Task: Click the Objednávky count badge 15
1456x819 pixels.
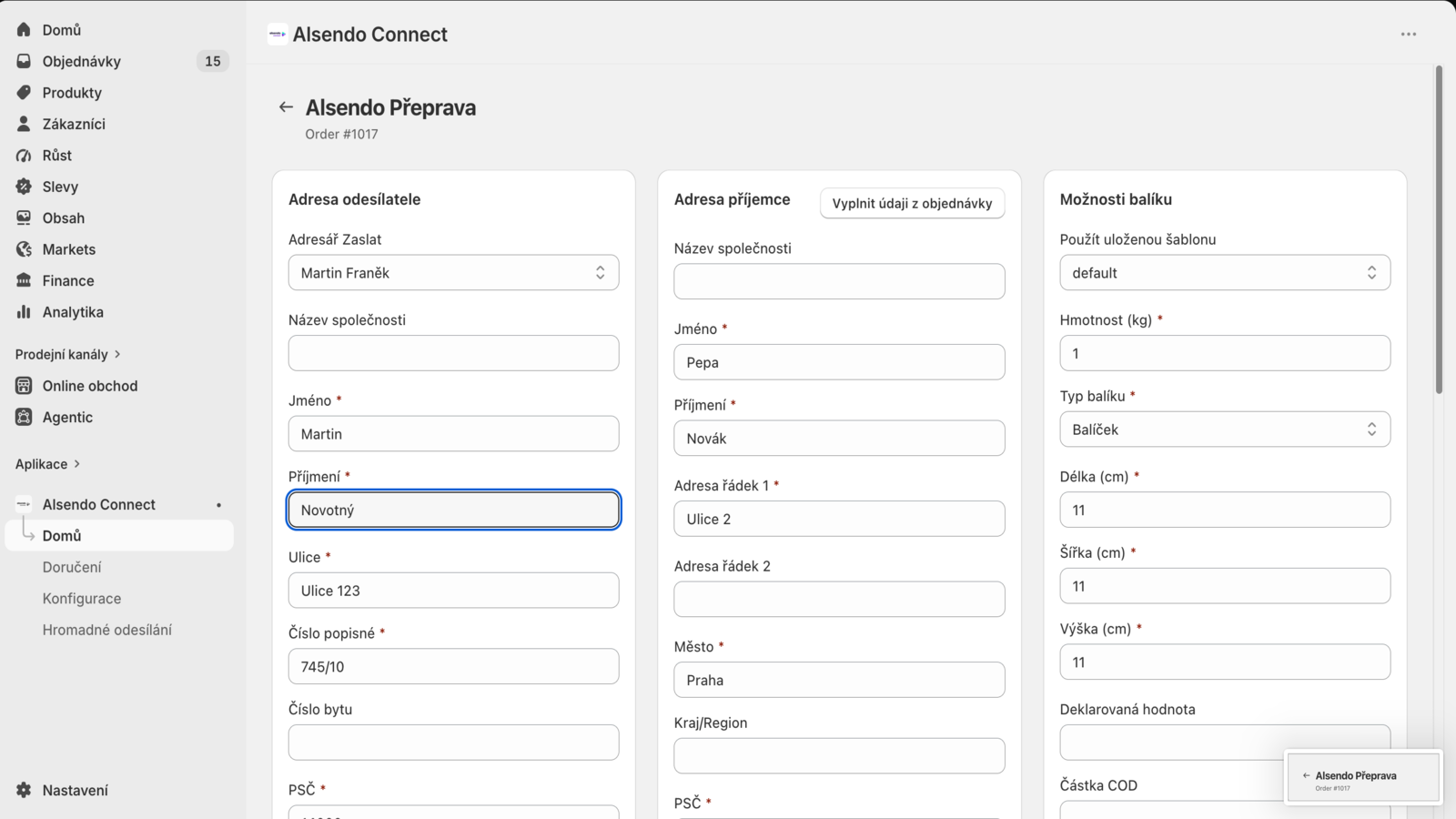Action: [x=213, y=61]
